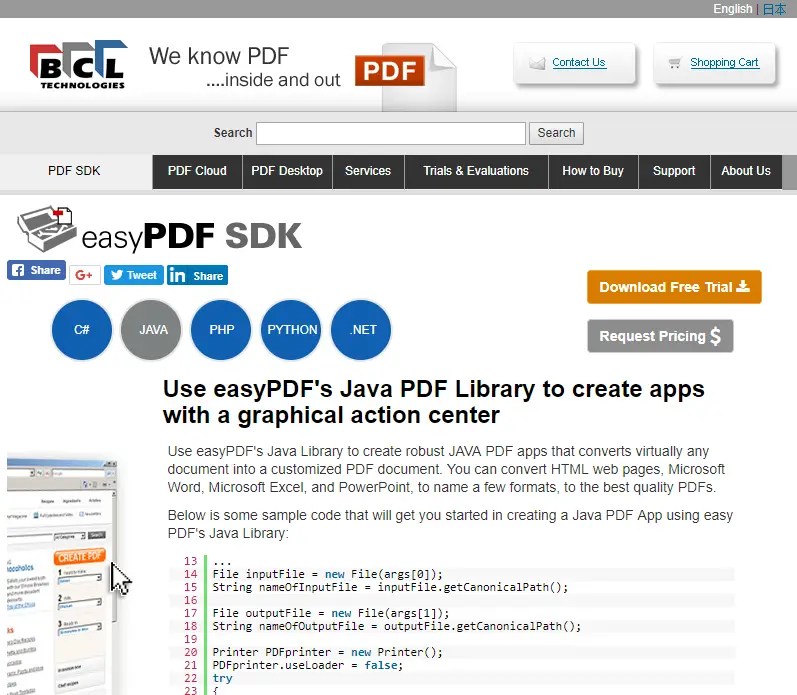
Task: Switch language to English
Action: tap(732, 9)
